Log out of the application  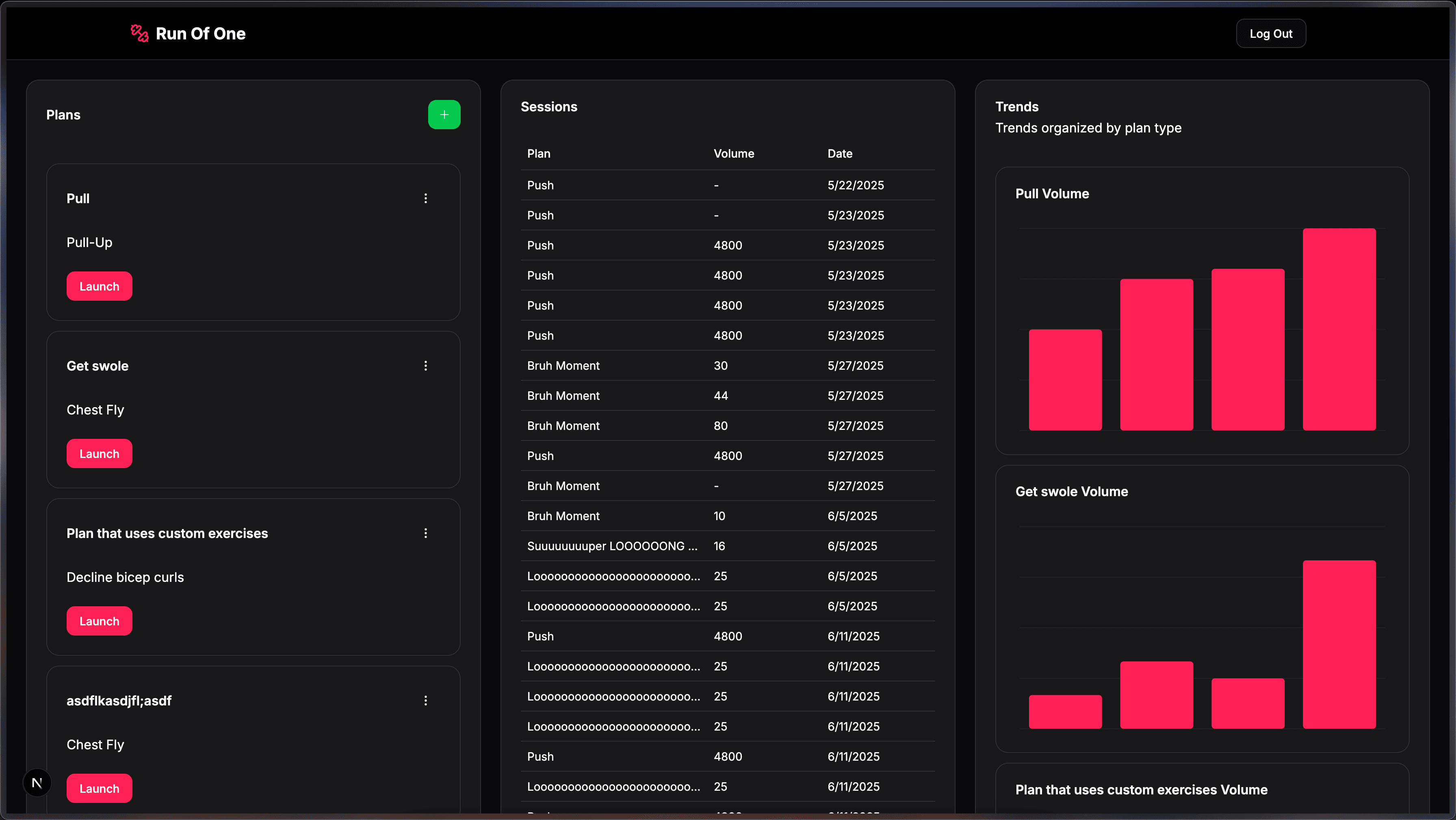click(x=1271, y=33)
